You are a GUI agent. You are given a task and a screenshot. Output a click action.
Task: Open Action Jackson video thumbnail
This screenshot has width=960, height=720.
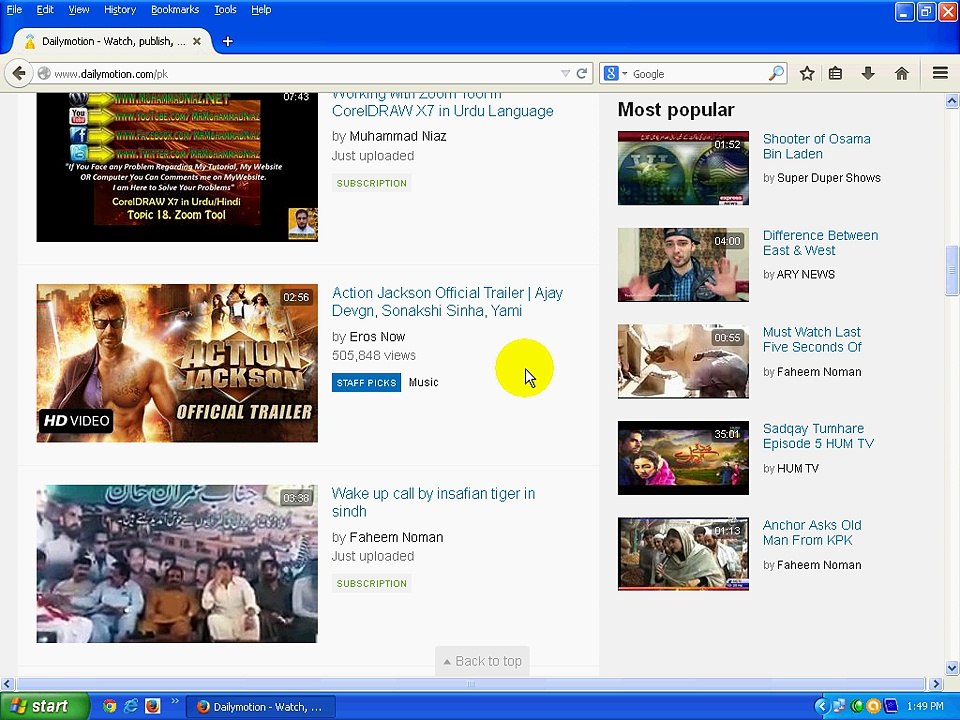pyautogui.click(x=177, y=363)
